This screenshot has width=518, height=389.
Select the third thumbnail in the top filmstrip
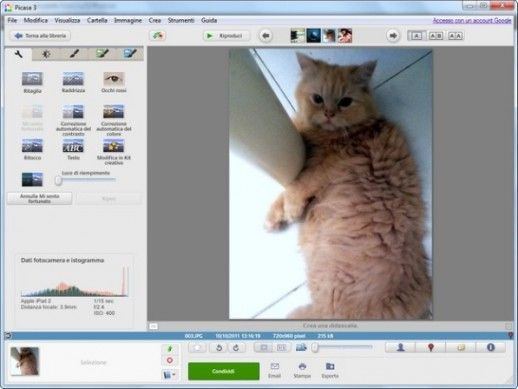[329, 36]
